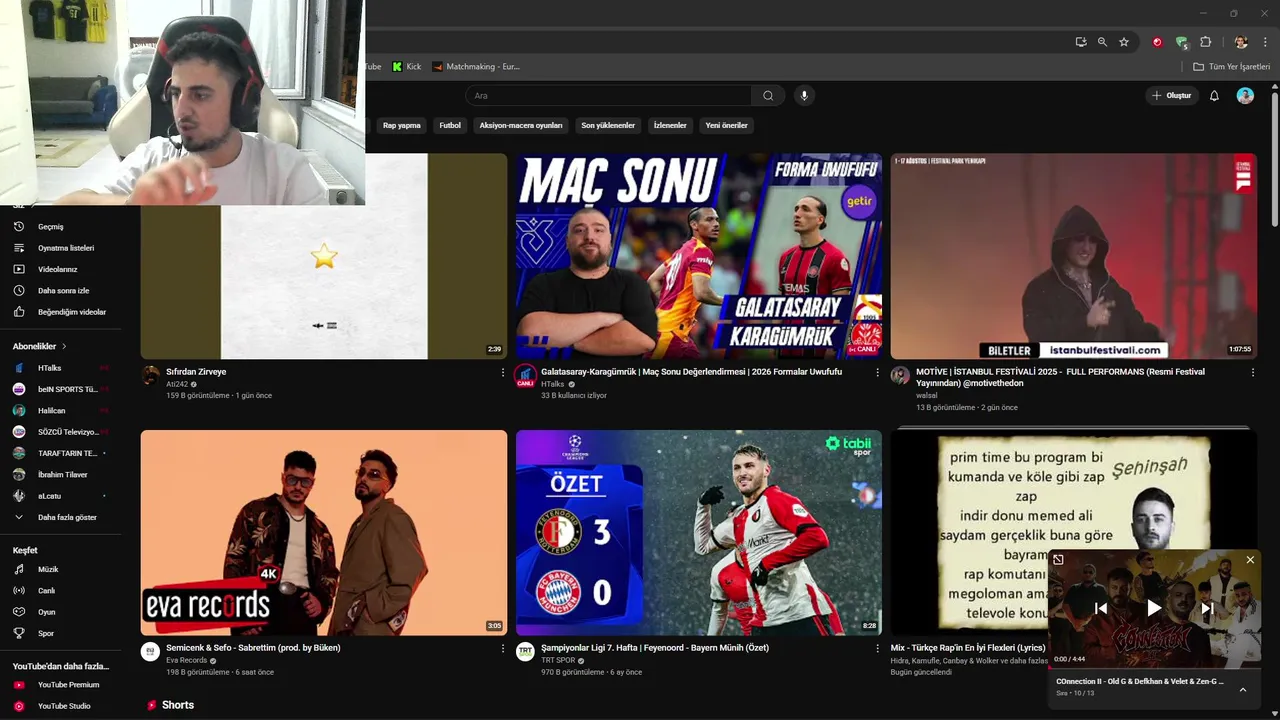Select İzlenenler filter chip
Image resolution: width=1280 pixels, height=720 pixels.
670,126
